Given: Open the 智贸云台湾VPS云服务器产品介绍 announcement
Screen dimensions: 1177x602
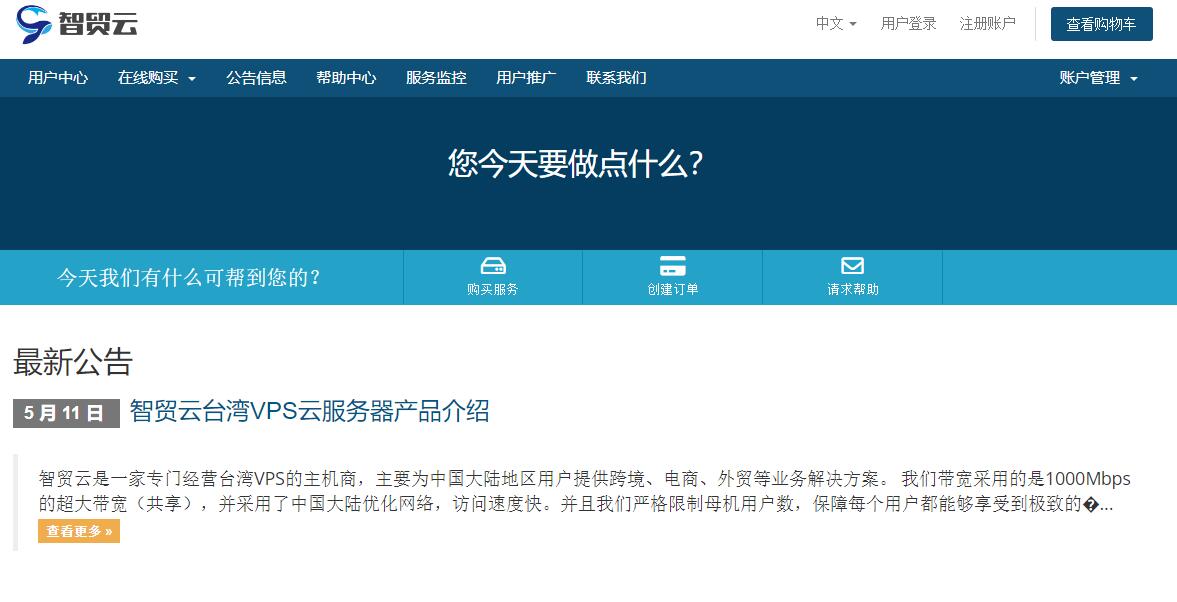Looking at the screenshot, I should [x=309, y=411].
